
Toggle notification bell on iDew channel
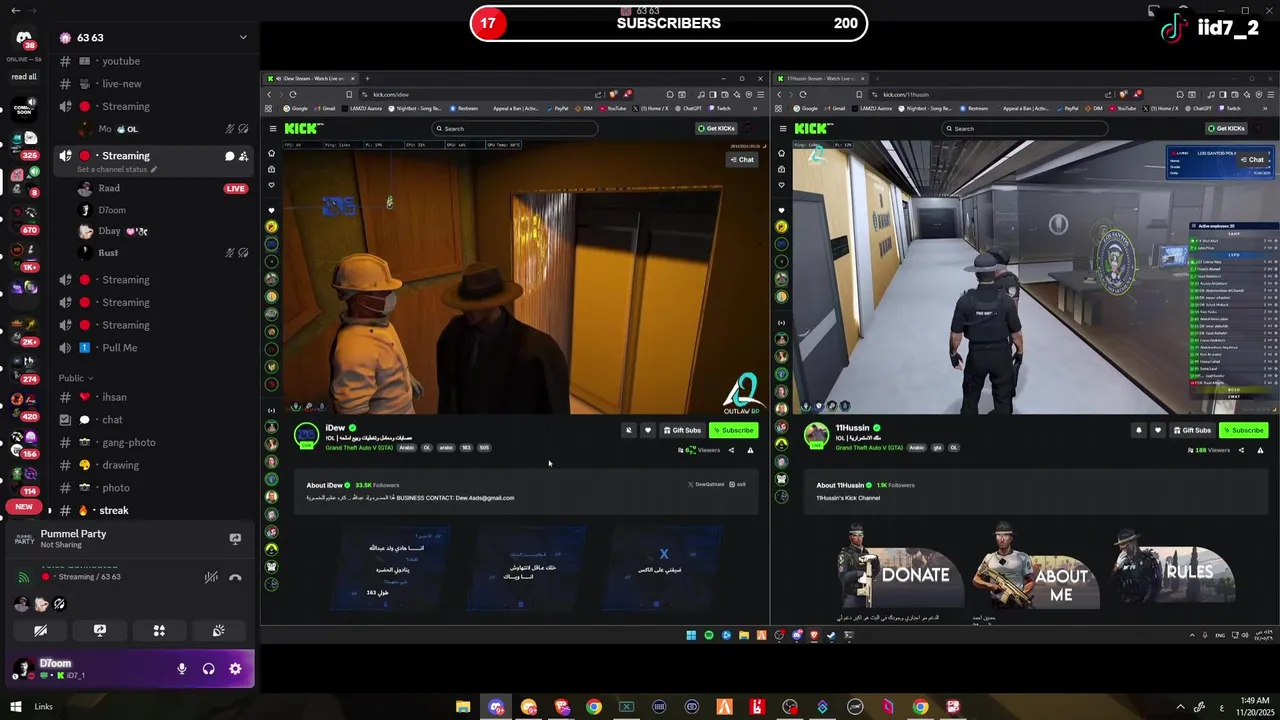pyautogui.click(x=628, y=430)
